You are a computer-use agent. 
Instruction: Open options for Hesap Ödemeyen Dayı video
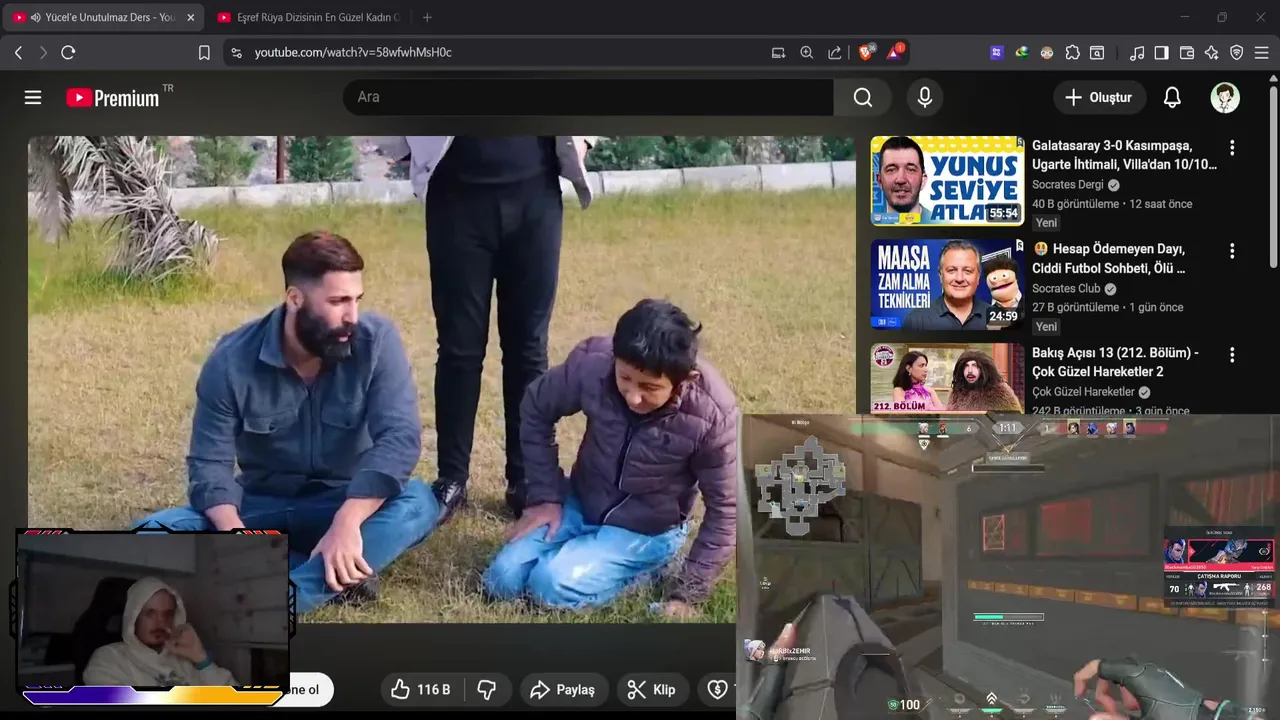click(1232, 251)
